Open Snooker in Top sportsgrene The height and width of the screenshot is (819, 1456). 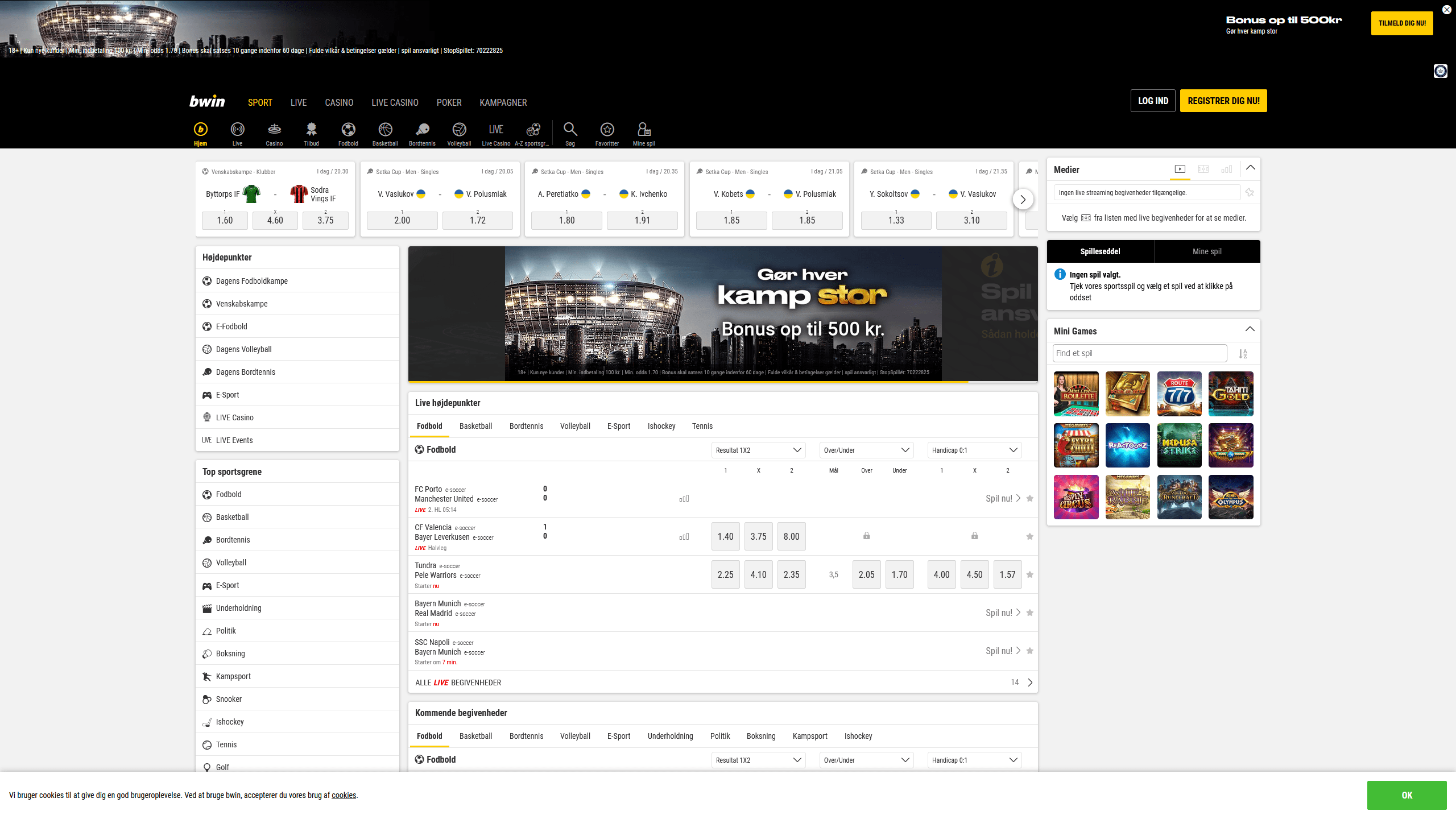click(x=297, y=699)
